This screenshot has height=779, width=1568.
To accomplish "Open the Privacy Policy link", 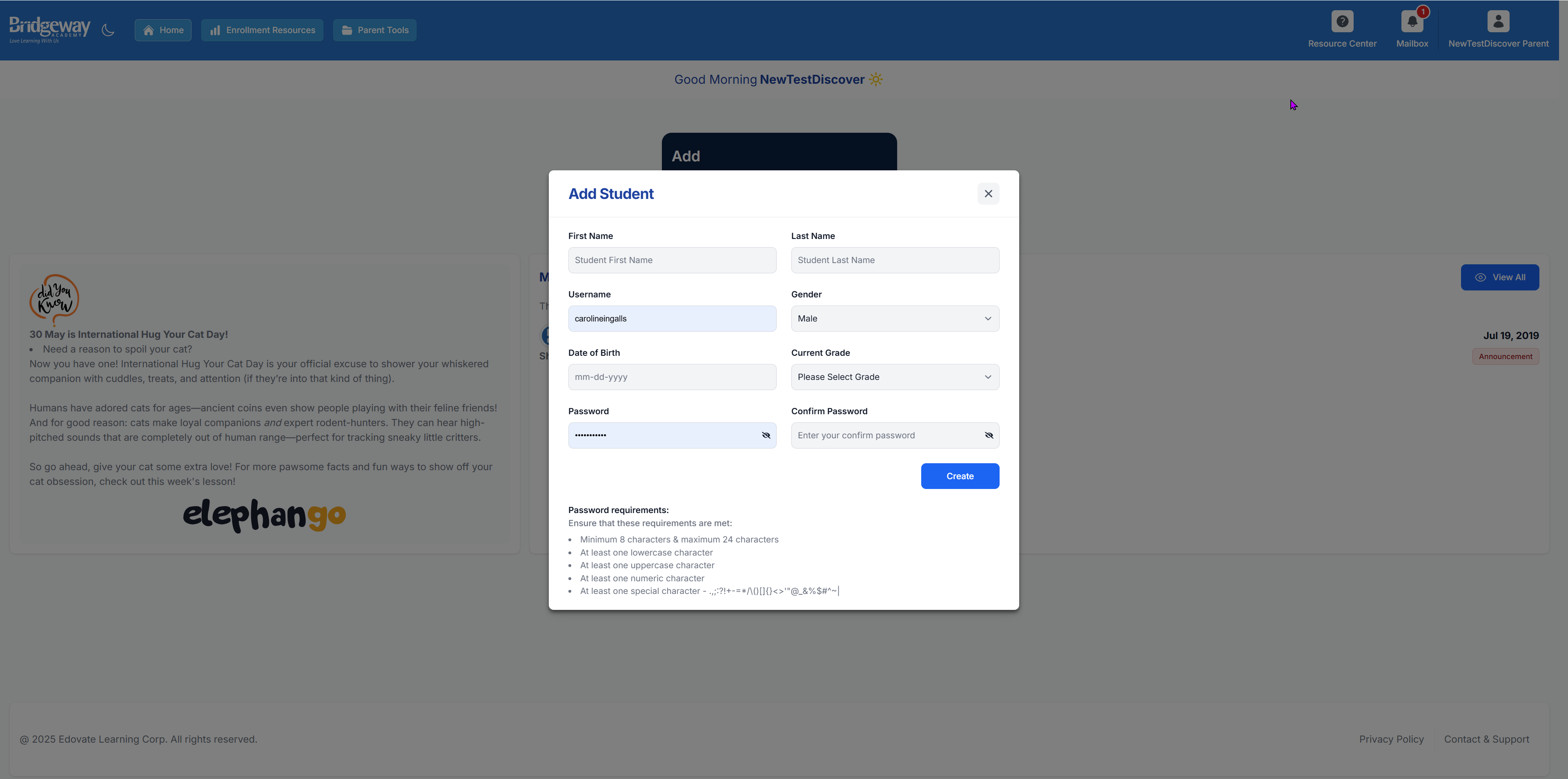I will (x=1391, y=739).
